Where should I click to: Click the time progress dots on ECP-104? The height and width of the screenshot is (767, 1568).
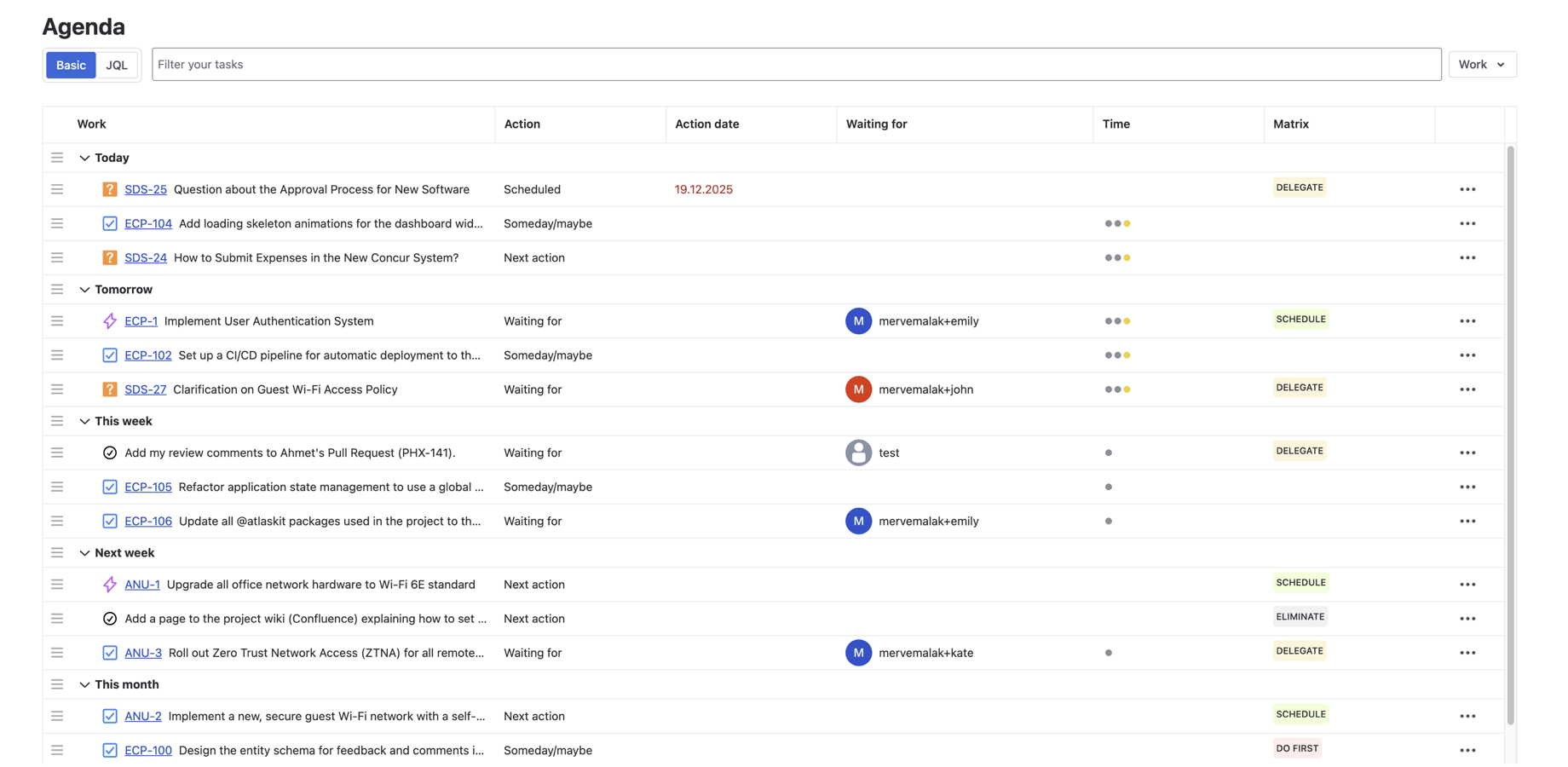pyautogui.click(x=1117, y=223)
